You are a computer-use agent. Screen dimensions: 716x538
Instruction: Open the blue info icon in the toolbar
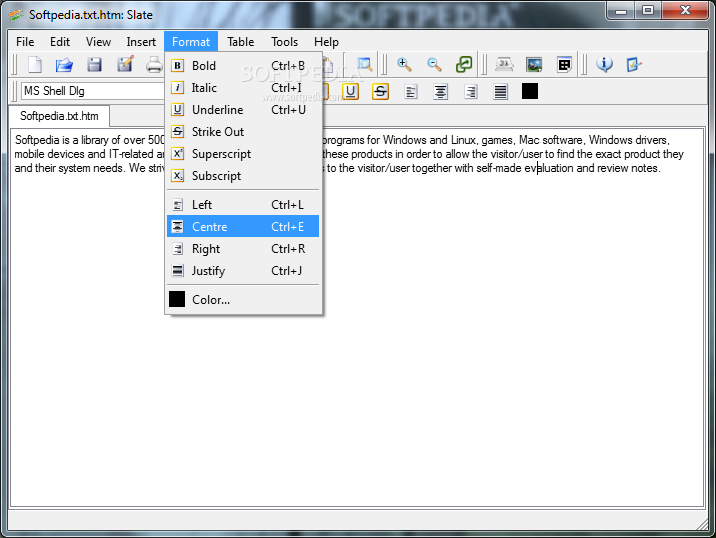pos(604,64)
